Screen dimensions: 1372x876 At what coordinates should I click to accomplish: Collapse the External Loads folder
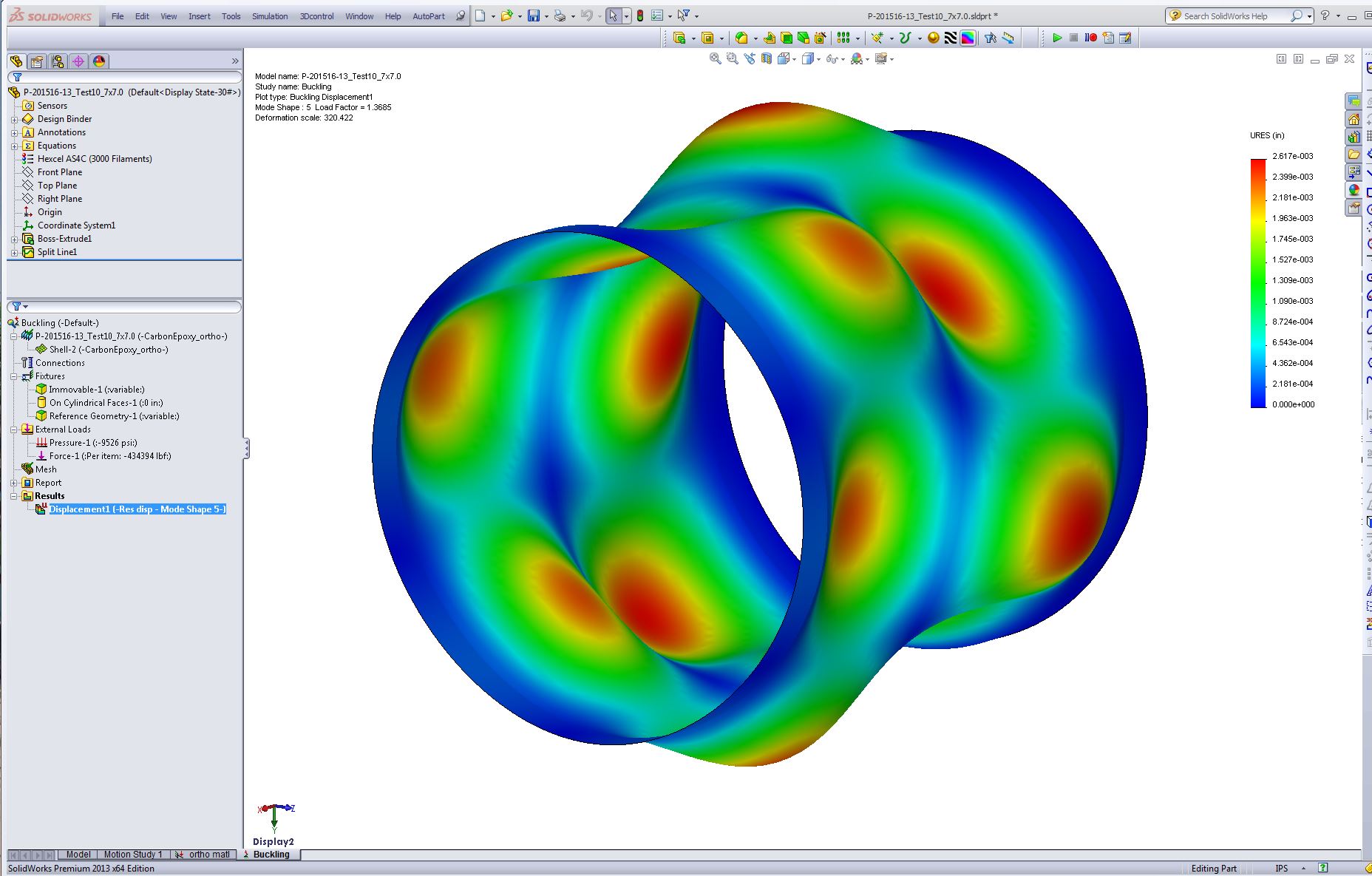13,429
